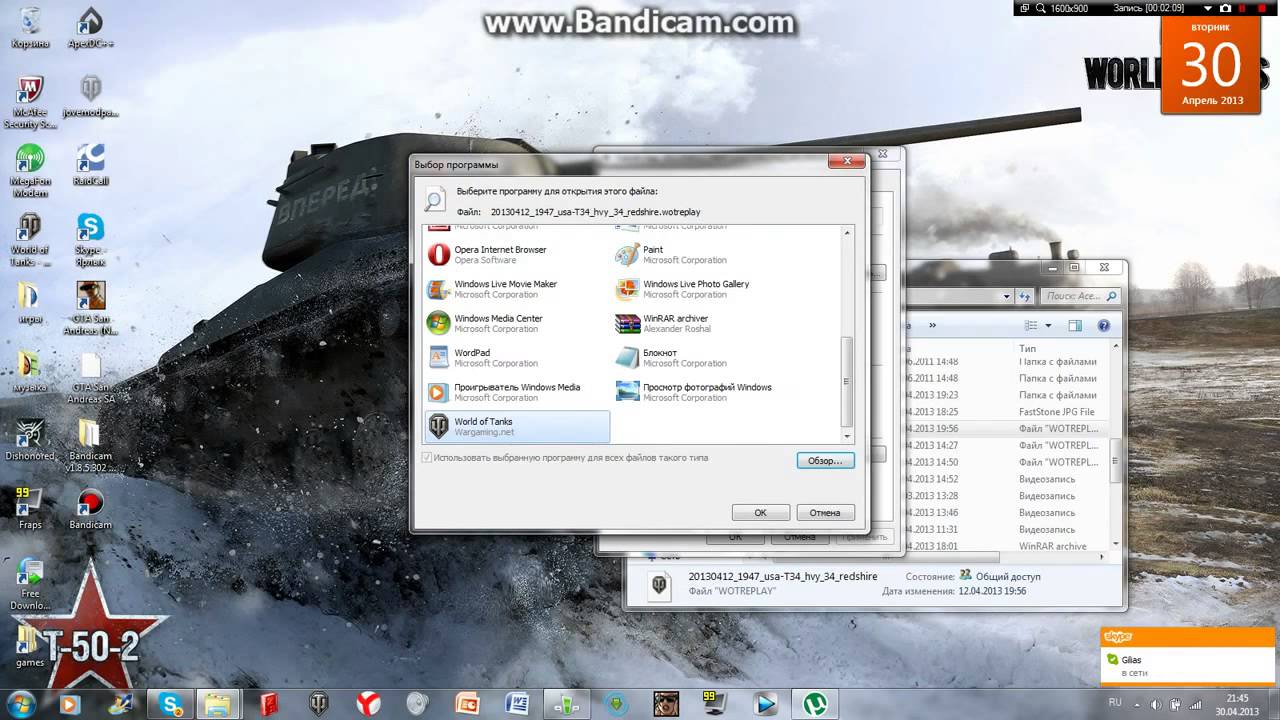Open RaidCall desktop shortcut
The image size is (1280, 720).
click(90, 165)
